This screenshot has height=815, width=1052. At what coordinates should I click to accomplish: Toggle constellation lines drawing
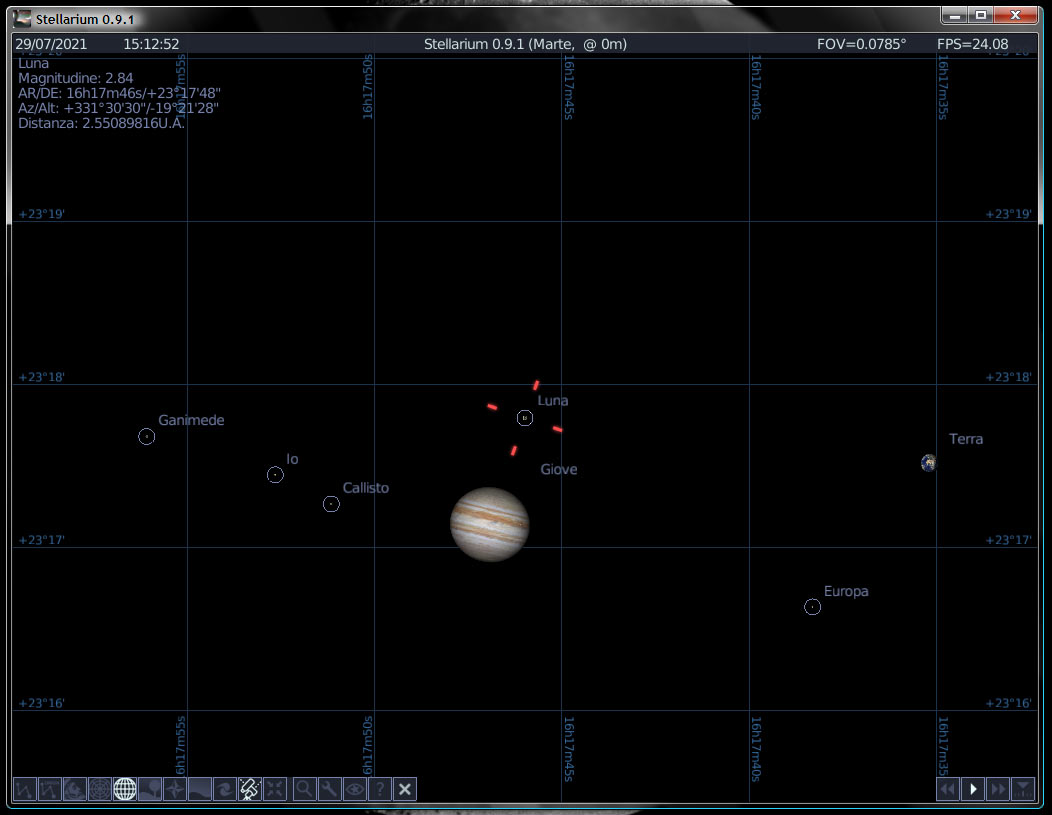[x=25, y=789]
